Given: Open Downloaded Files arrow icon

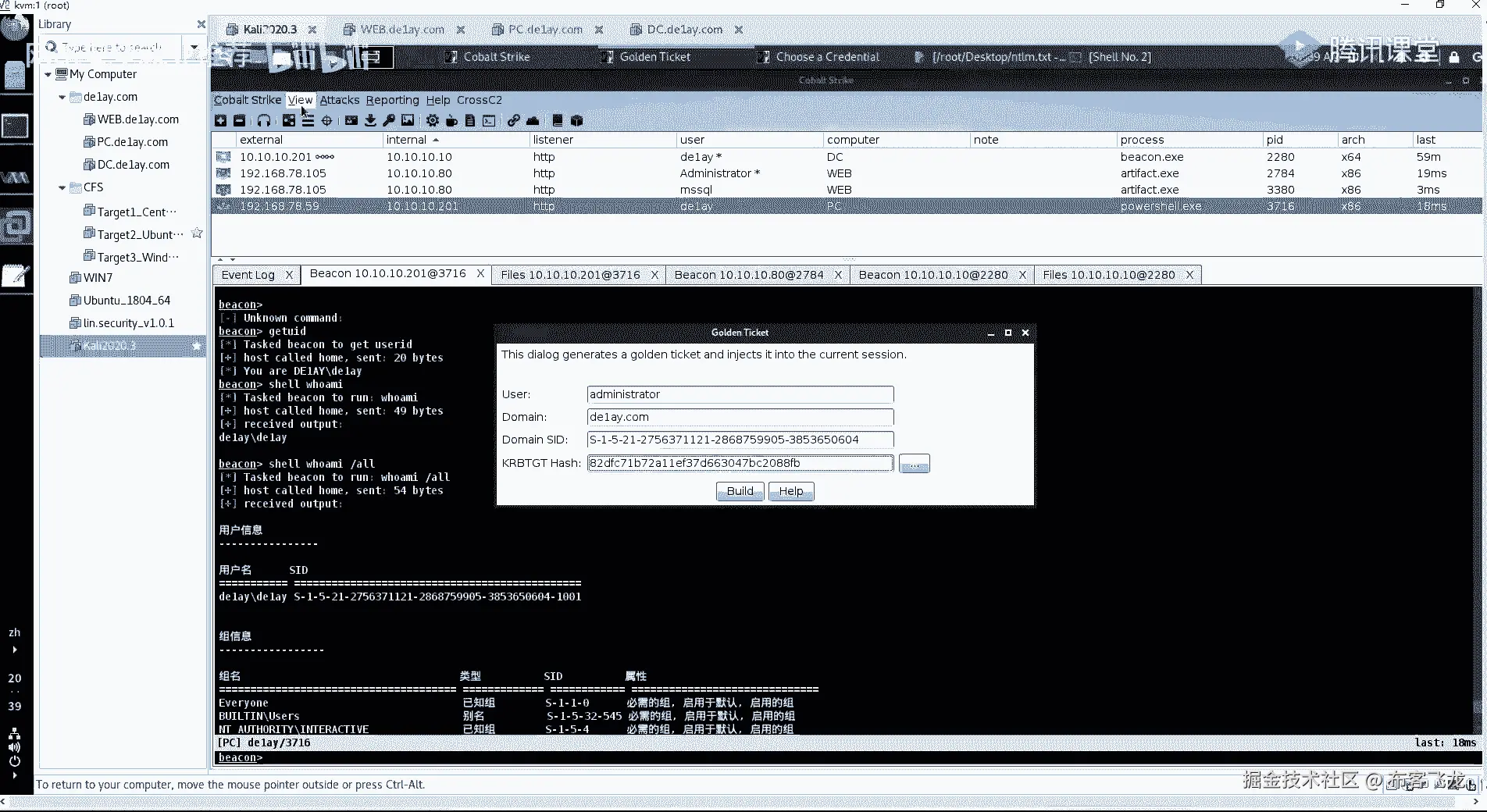Looking at the screenshot, I should click(x=370, y=120).
